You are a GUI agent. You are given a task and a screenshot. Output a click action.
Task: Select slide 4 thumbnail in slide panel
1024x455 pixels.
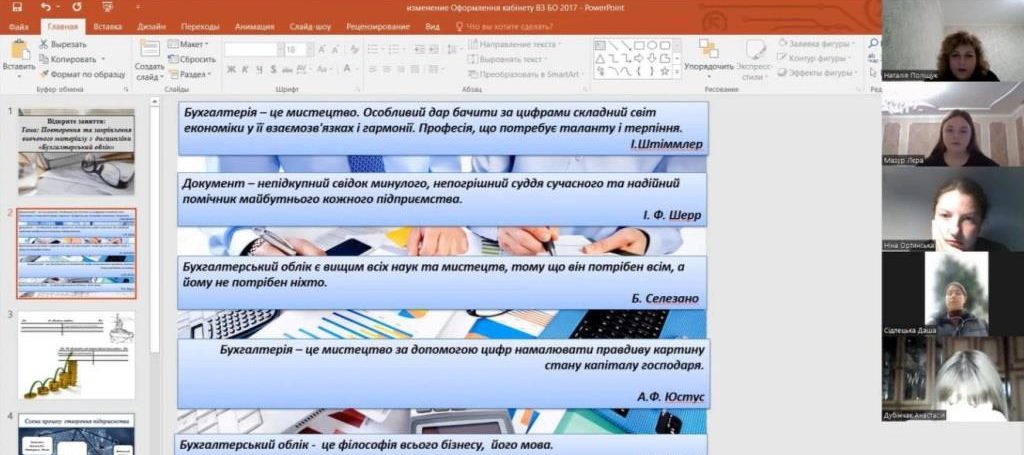(x=76, y=433)
